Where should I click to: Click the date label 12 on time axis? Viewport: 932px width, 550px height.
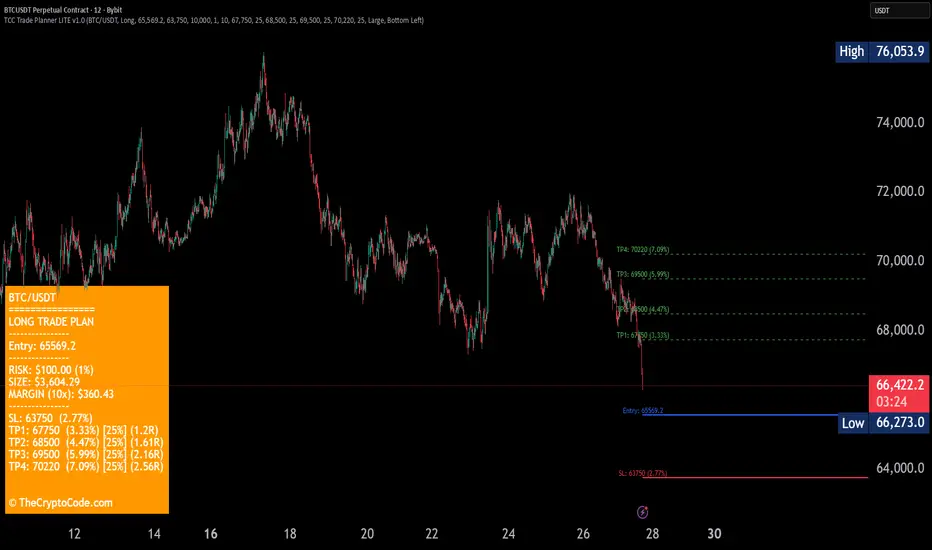74,534
